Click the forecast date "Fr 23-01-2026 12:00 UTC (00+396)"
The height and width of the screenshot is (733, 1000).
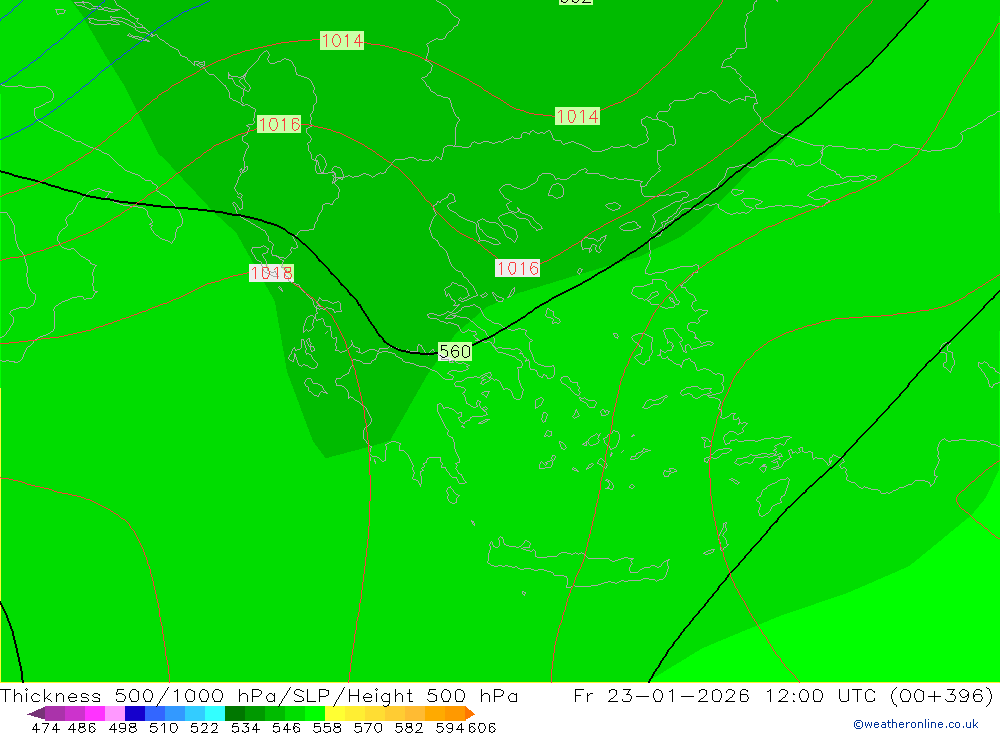pyautogui.click(x=783, y=695)
